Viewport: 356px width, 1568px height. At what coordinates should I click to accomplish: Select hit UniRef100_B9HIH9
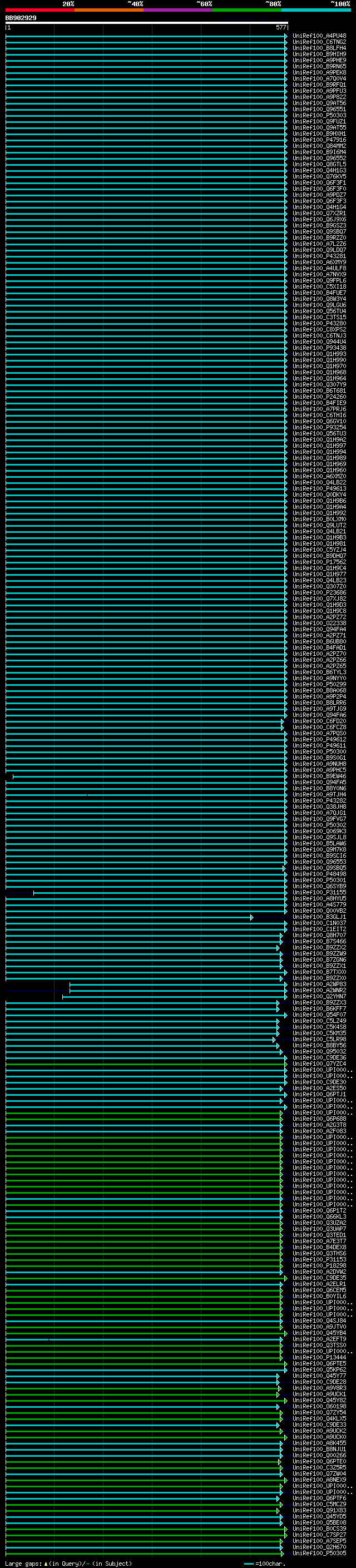point(319,54)
